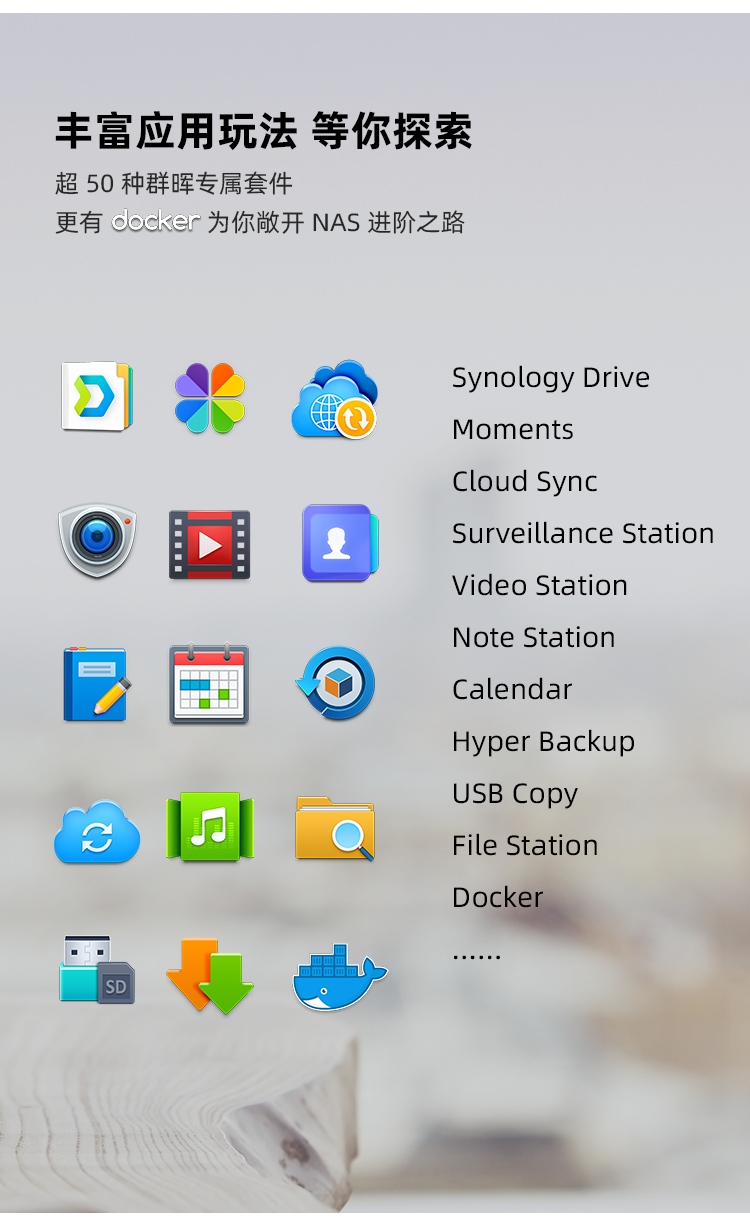
Task: Open the green Audio Station music icon
Action: 209,827
